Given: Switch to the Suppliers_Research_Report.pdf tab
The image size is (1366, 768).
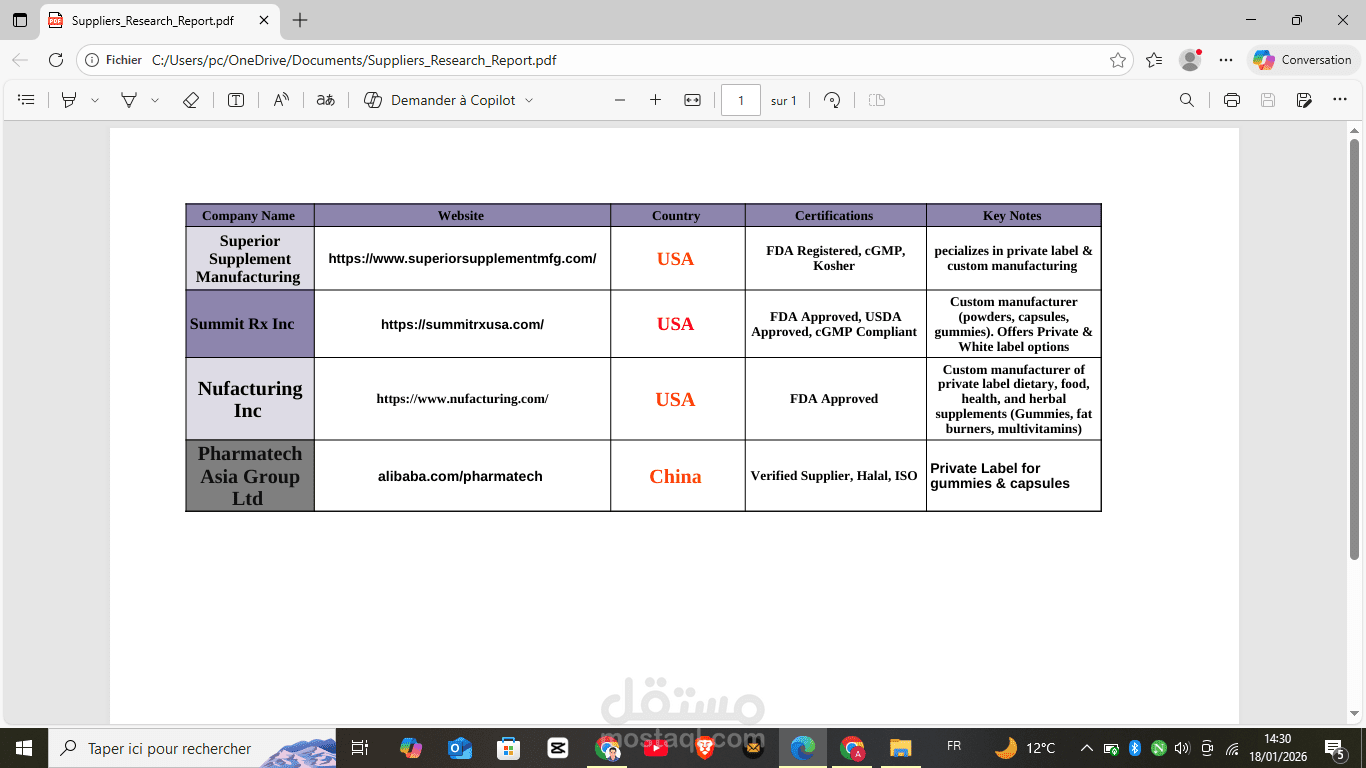Looking at the screenshot, I should click(150, 19).
